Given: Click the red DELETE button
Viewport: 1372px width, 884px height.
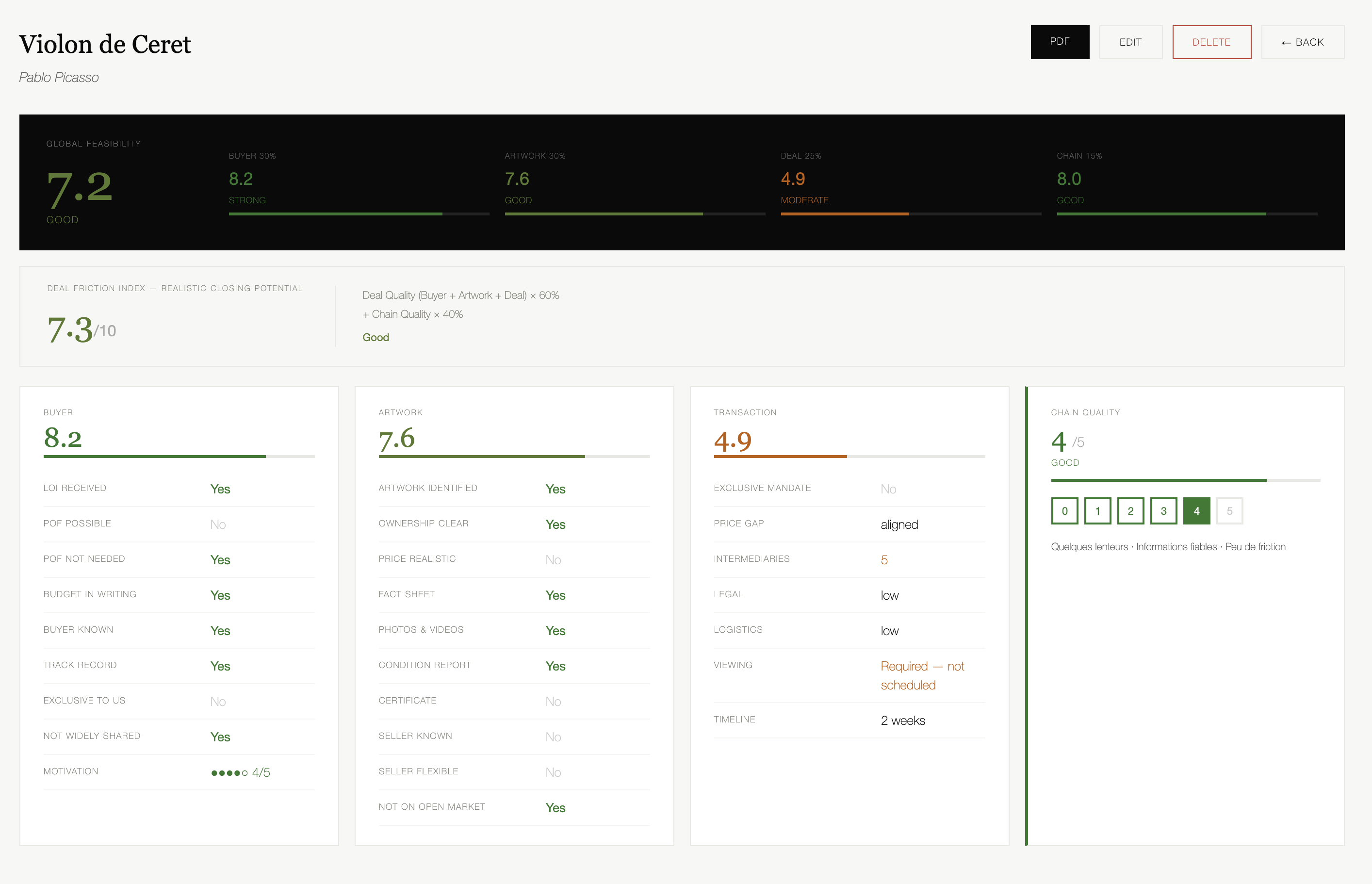Looking at the screenshot, I should click(x=1211, y=42).
